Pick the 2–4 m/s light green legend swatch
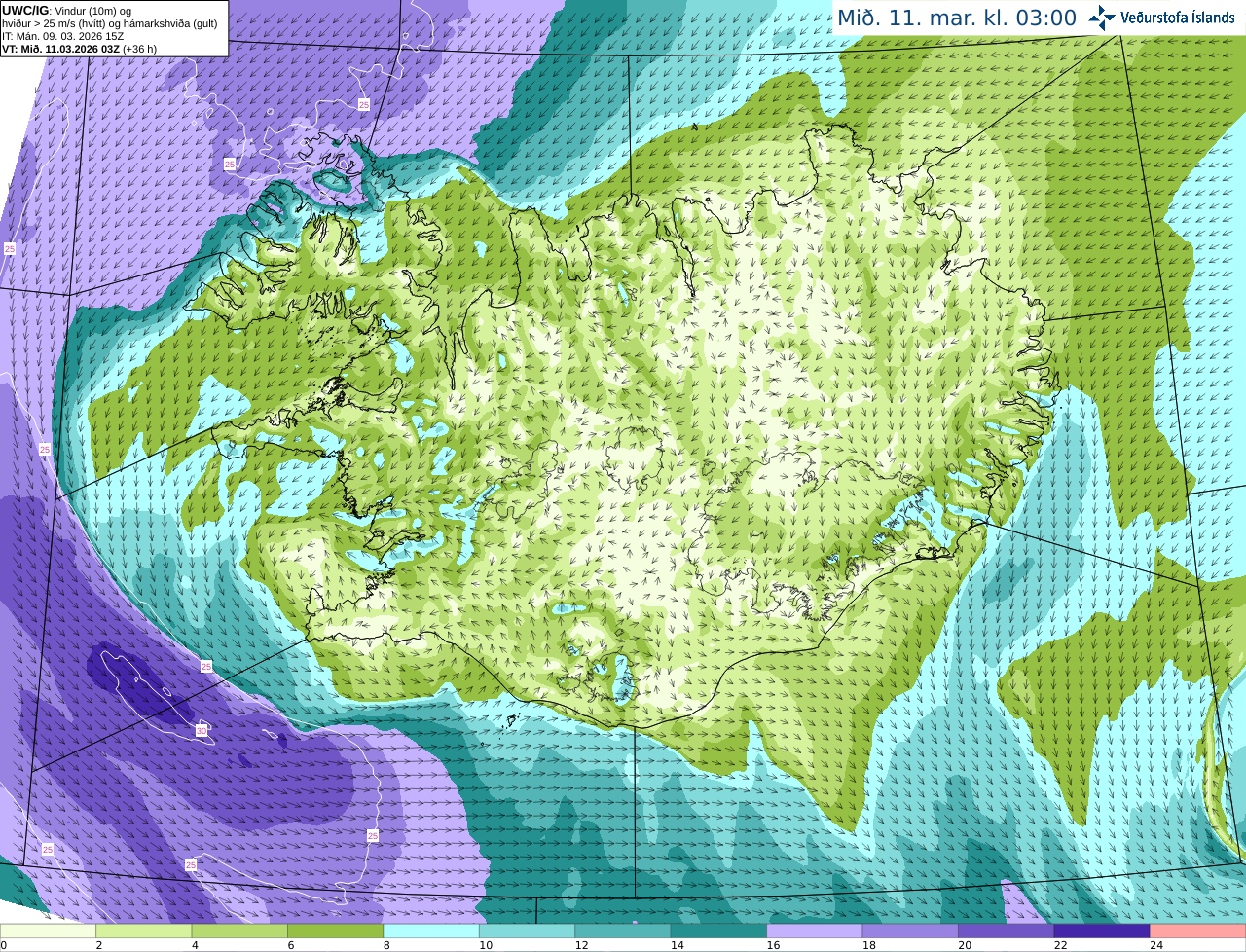The width and height of the screenshot is (1246, 952). pyautogui.click(x=144, y=931)
